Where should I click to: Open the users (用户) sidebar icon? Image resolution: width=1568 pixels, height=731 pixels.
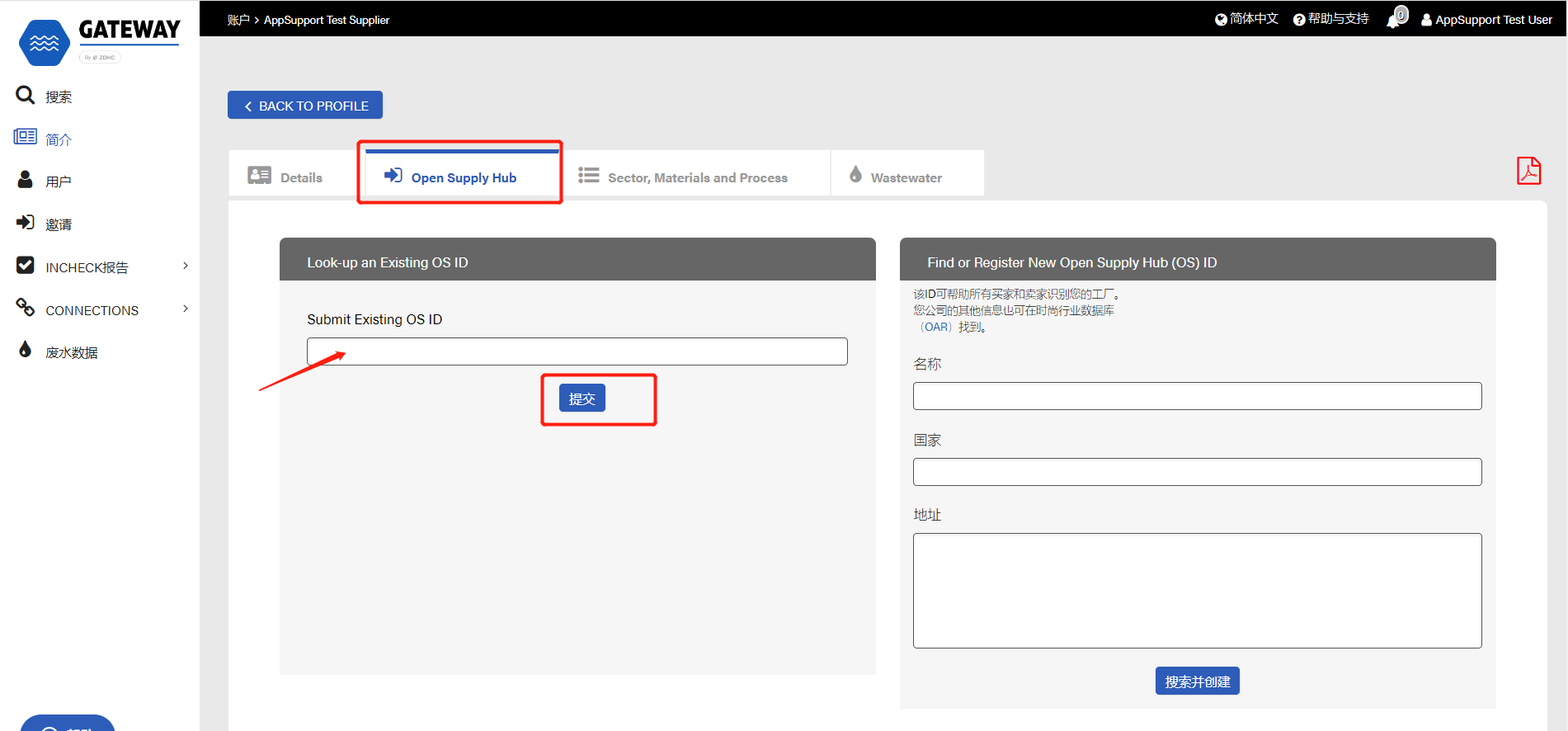(x=26, y=180)
